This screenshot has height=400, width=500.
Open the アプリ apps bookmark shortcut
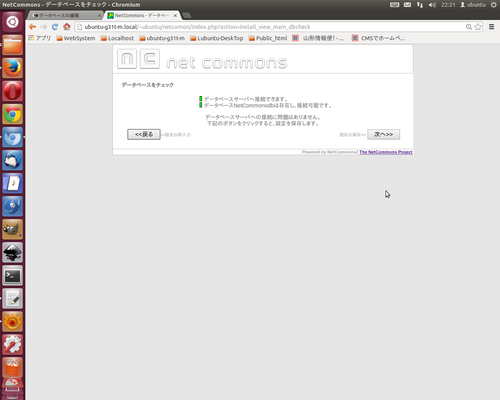(40, 38)
